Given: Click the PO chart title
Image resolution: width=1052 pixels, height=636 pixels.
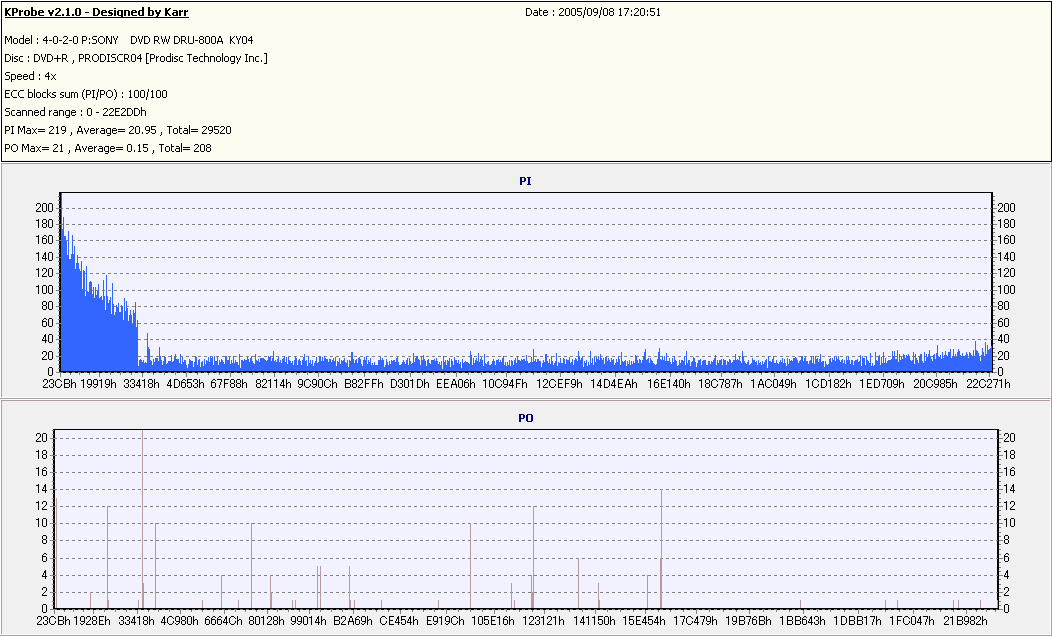Looking at the screenshot, I should [x=525, y=418].
